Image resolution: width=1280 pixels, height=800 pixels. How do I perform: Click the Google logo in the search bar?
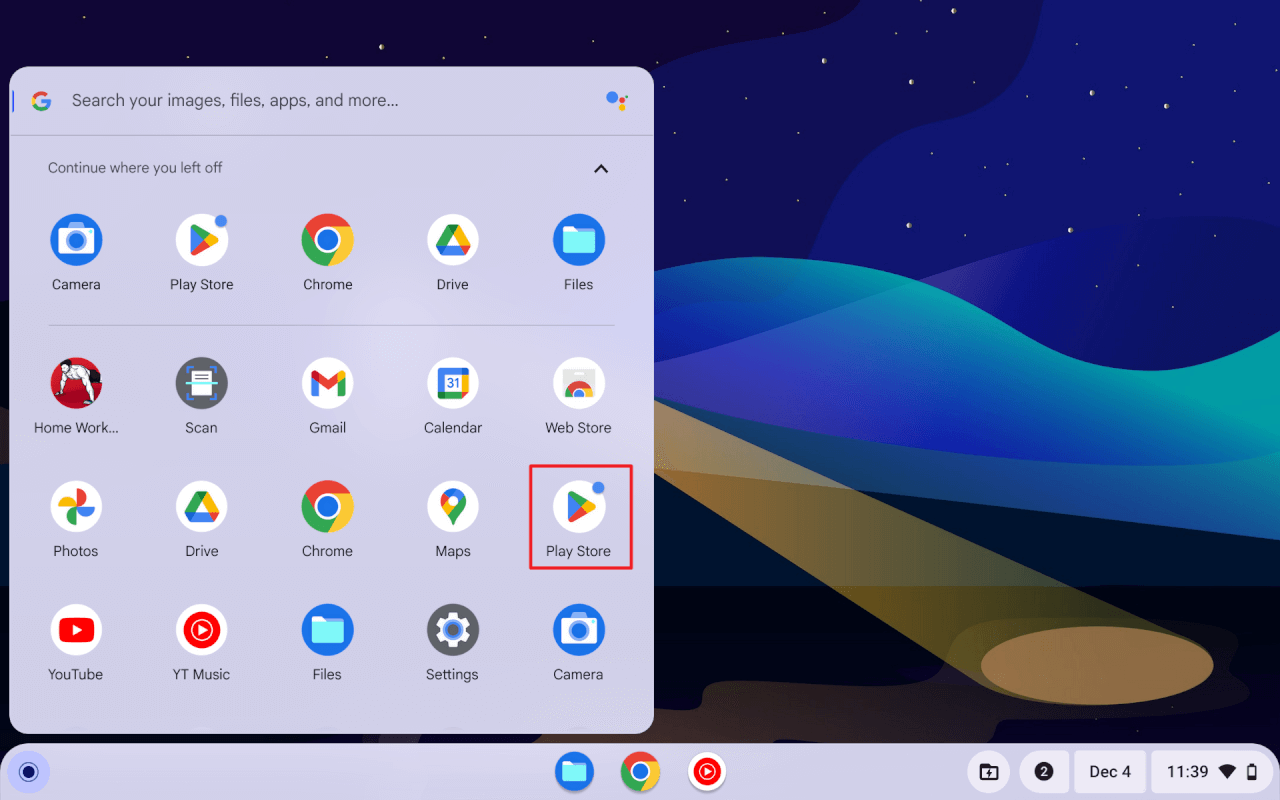click(41, 101)
